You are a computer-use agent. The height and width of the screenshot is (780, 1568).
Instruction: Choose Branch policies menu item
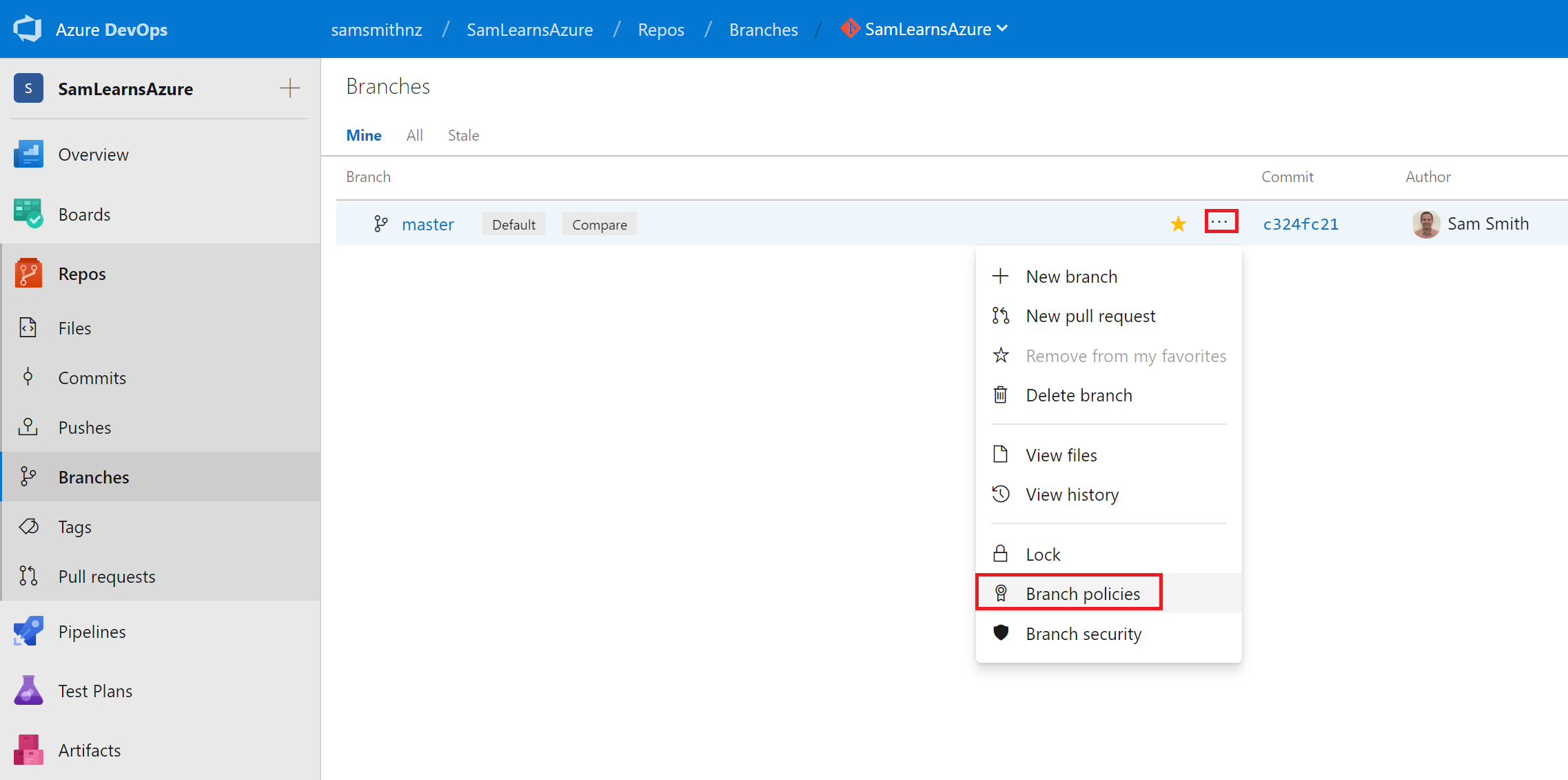pos(1082,594)
